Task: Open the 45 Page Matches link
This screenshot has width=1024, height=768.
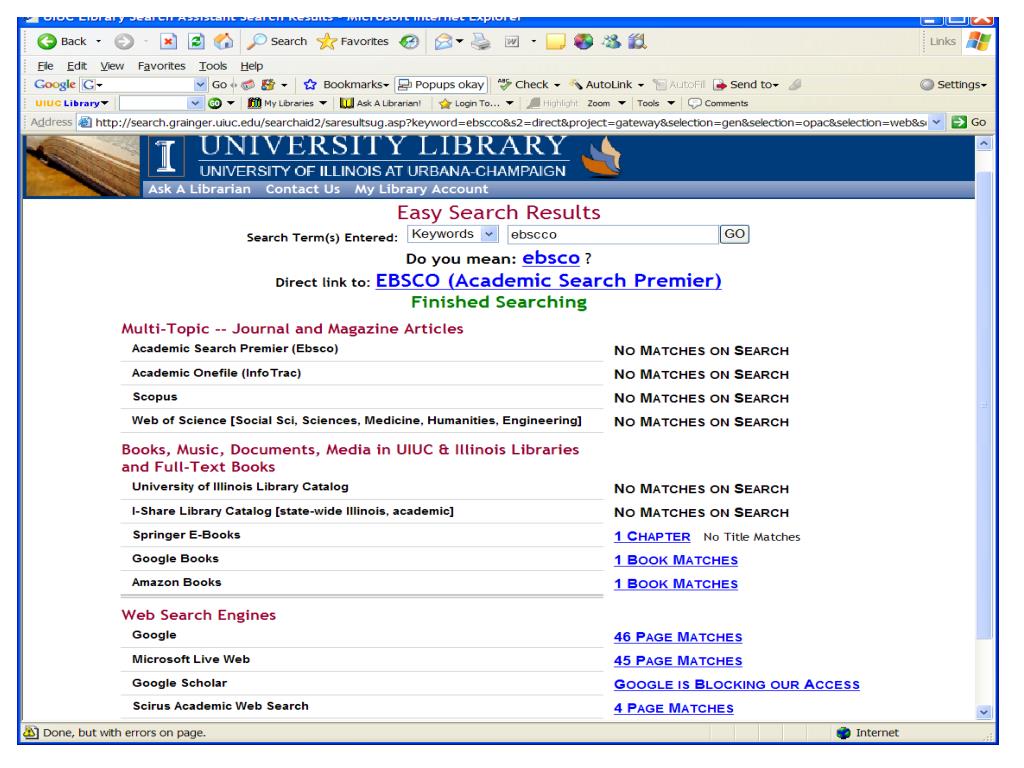Action: pyautogui.click(x=678, y=661)
